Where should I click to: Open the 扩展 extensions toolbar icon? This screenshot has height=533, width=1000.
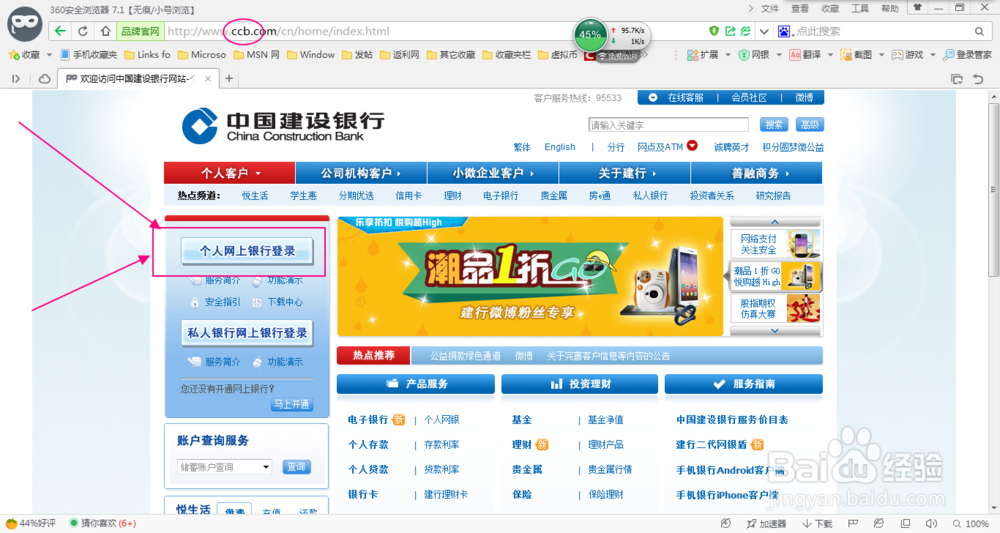point(702,55)
